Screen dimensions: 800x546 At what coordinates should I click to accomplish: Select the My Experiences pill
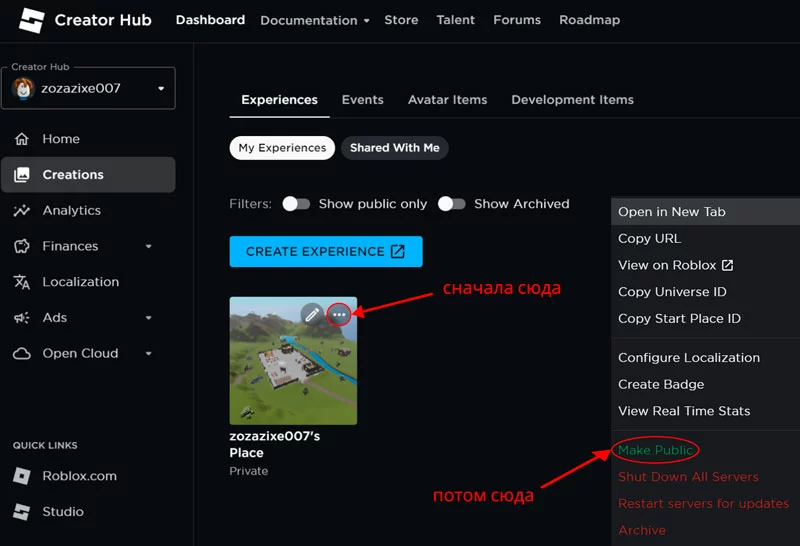pyautogui.click(x=282, y=147)
